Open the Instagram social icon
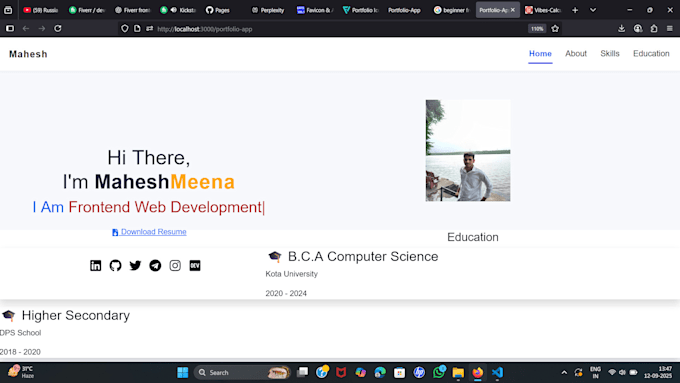This screenshot has width=680, height=383. click(175, 265)
